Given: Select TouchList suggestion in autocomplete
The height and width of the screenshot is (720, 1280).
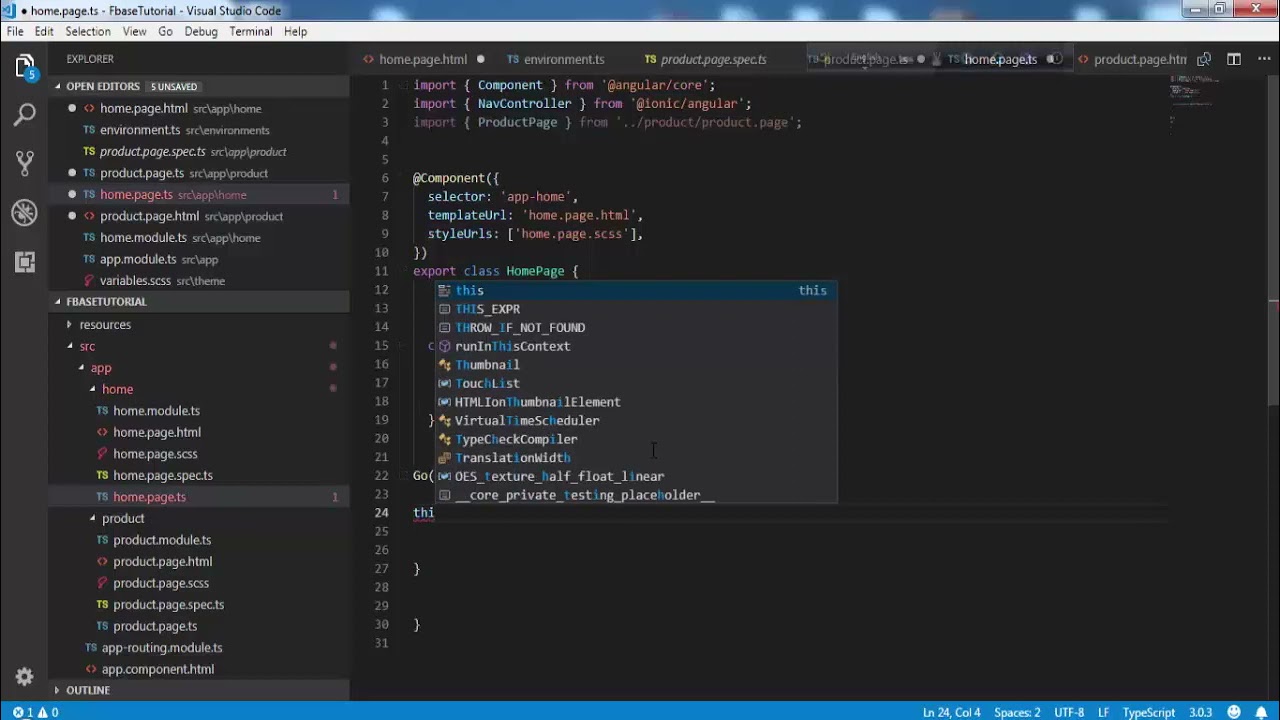Looking at the screenshot, I should coord(635,383).
